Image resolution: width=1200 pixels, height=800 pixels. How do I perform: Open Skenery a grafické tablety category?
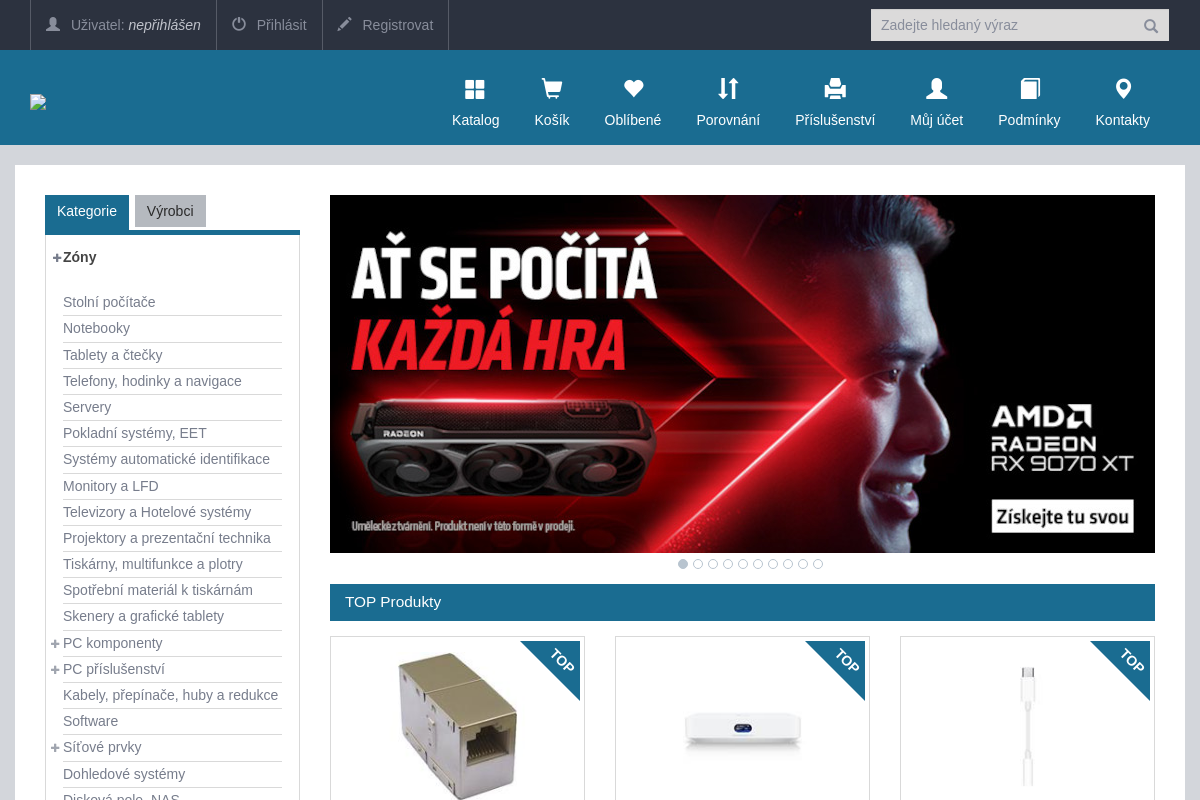[143, 616]
